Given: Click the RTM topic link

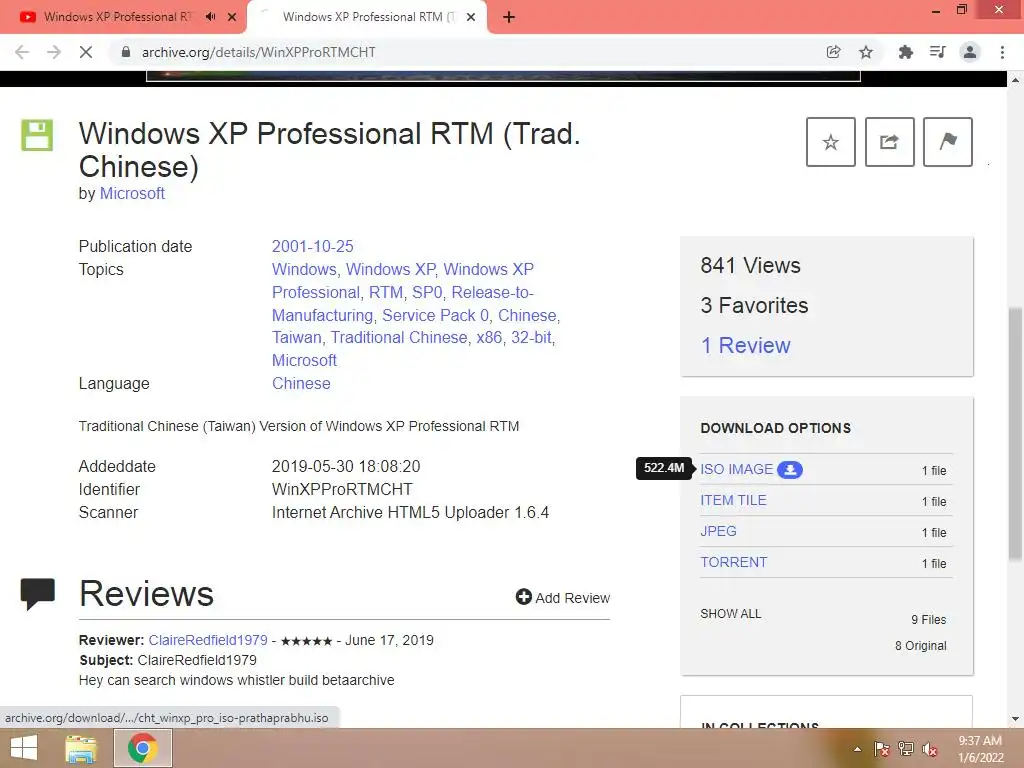Looking at the screenshot, I should click(x=386, y=293).
